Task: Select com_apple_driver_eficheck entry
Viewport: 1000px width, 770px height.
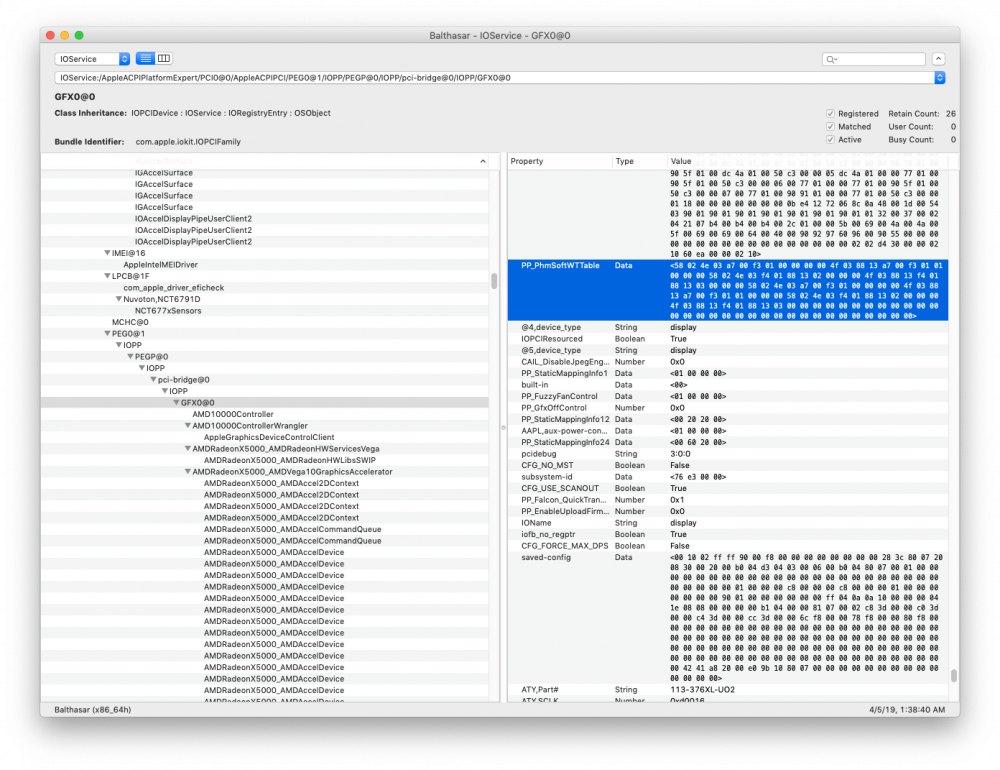Action: point(264,288)
